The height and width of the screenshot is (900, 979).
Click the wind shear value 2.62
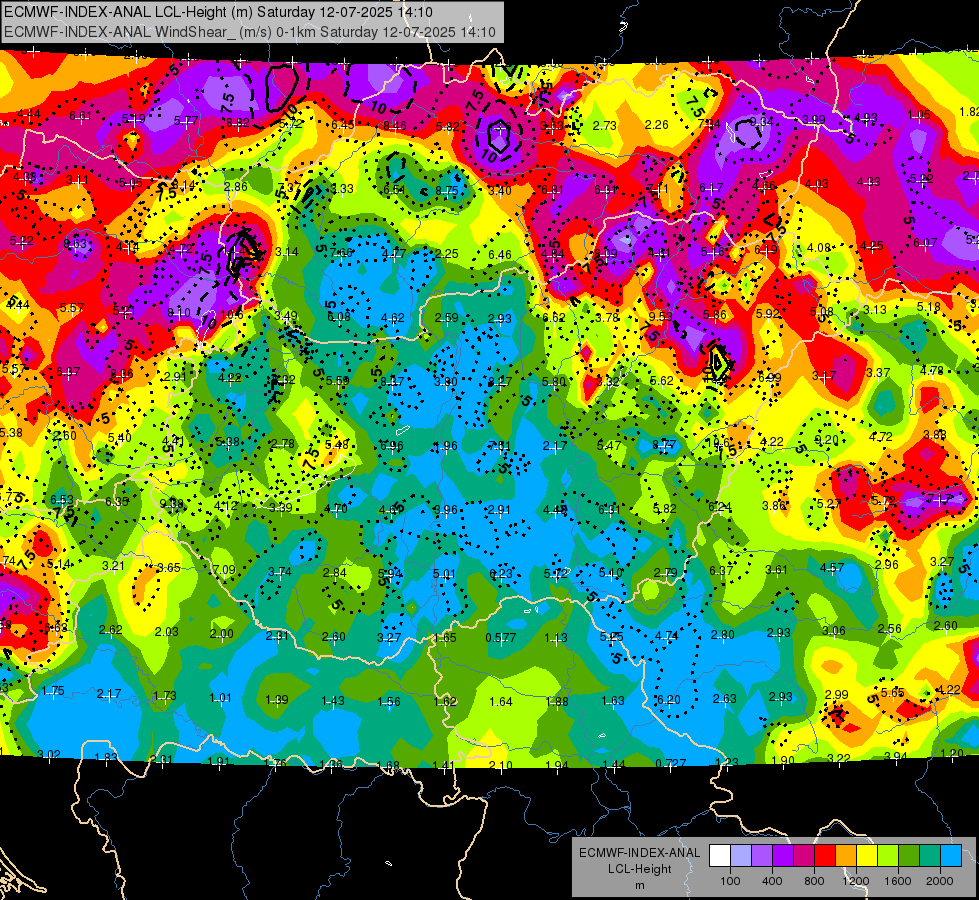point(111,630)
